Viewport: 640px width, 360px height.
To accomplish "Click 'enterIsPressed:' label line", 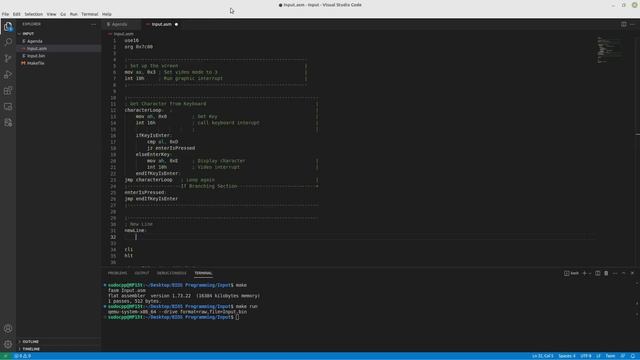I will coord(145,192).
